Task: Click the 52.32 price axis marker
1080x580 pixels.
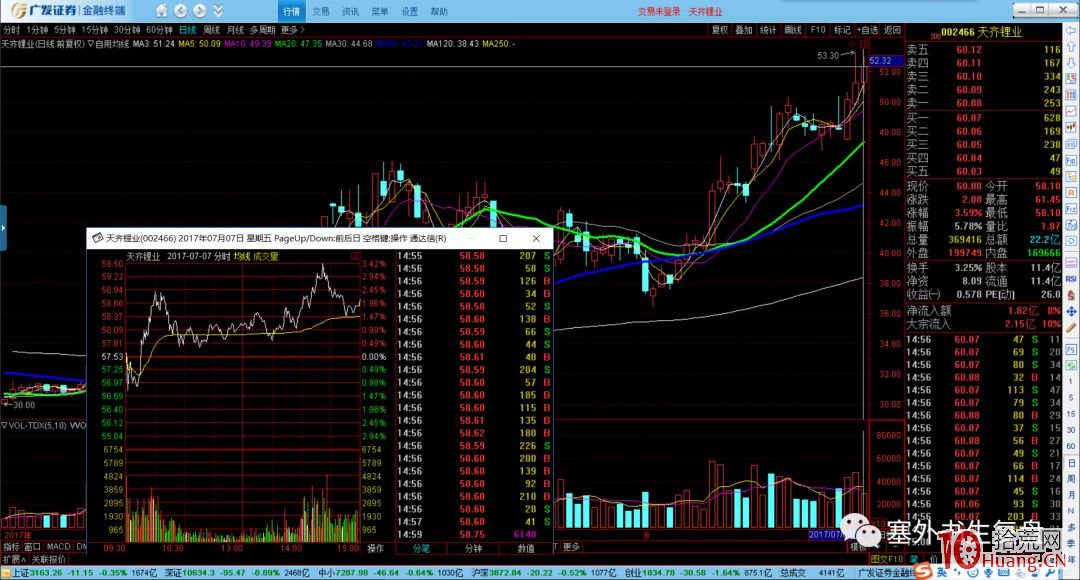Action: (885, 61)
